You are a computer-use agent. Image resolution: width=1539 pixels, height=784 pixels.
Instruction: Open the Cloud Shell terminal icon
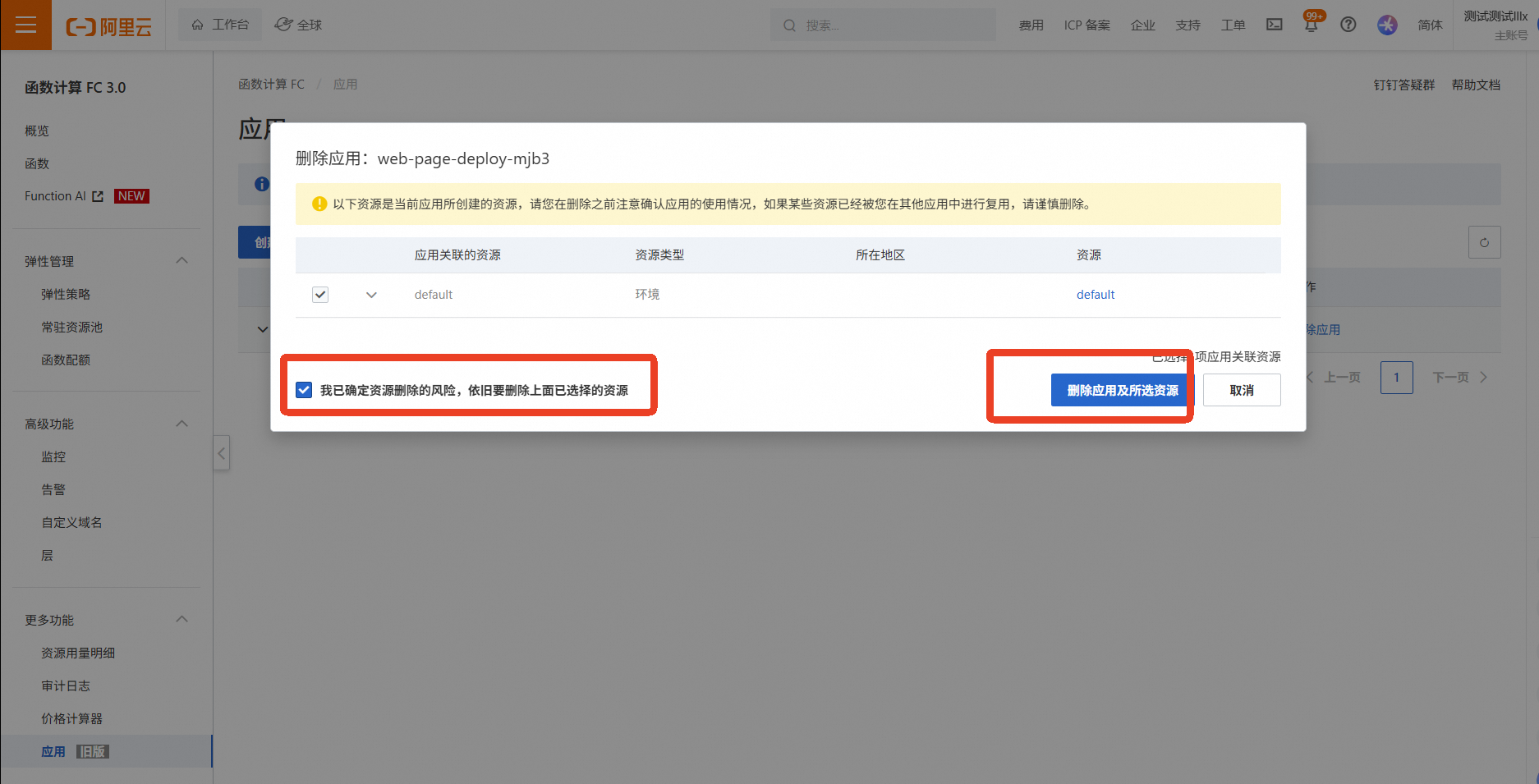tap(1274, 25)
